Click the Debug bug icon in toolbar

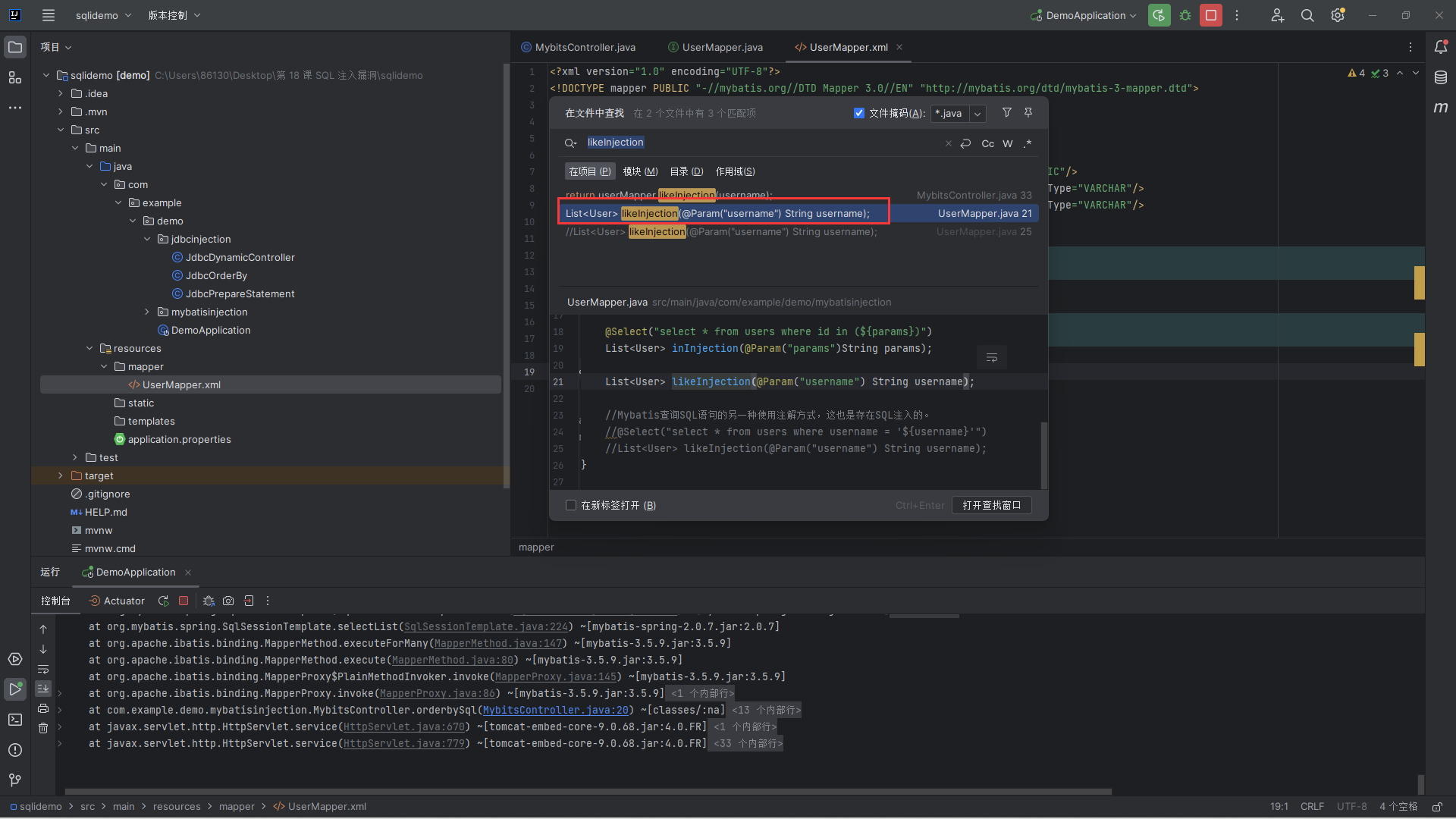[x=1185, y=15]
